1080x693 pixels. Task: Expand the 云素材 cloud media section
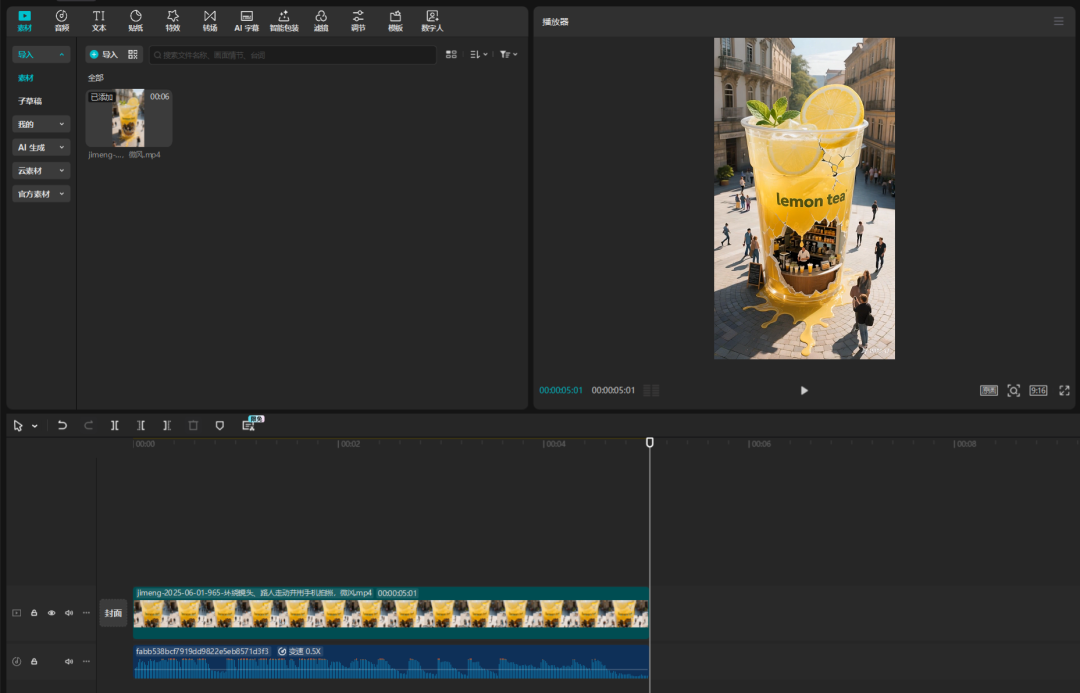41,171
